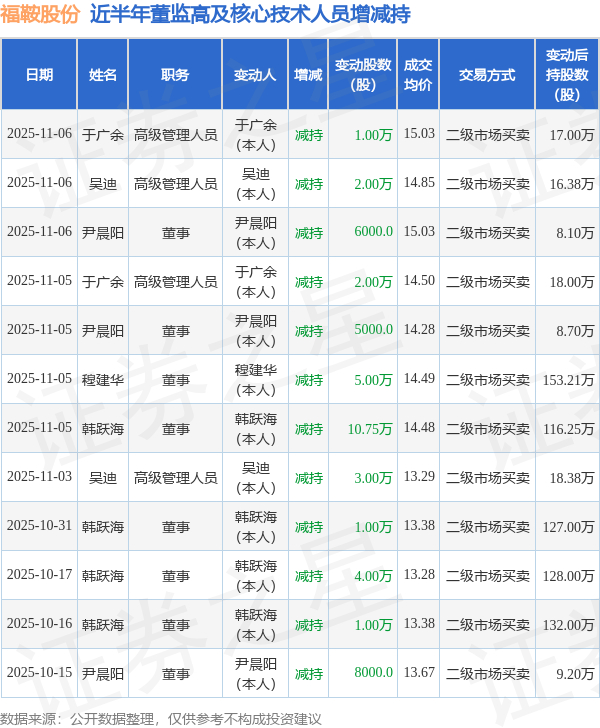
Task: Click the 变动人 column header
Action: [x=255, y=74]
